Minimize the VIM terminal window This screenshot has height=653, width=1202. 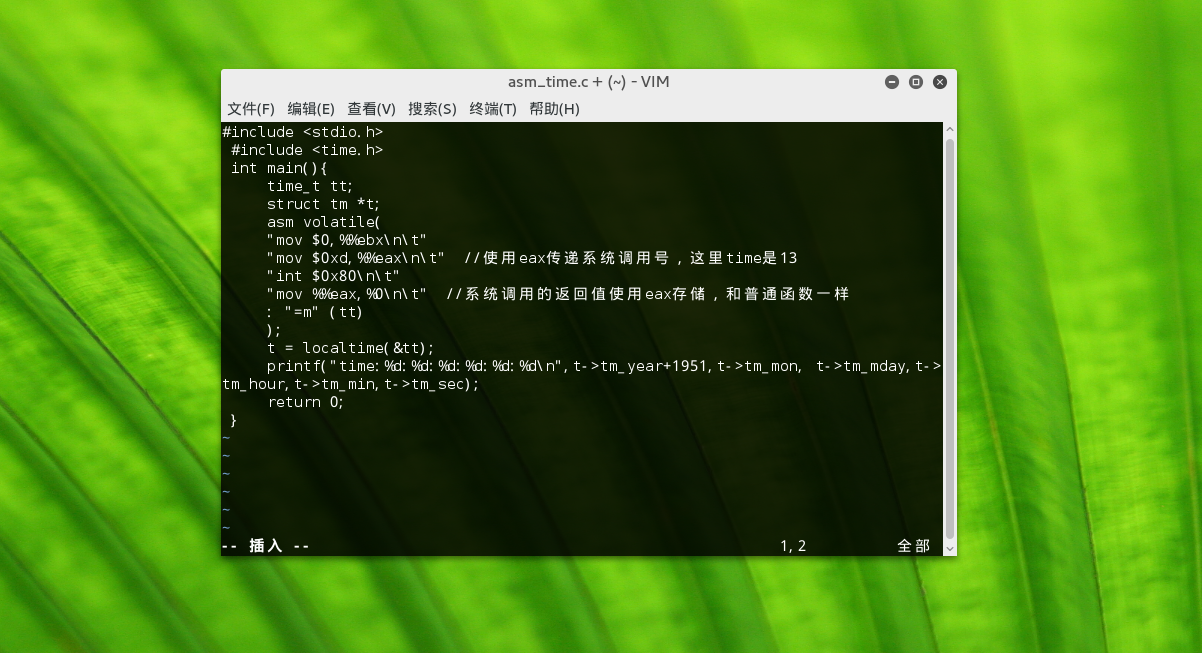point(891,82)
